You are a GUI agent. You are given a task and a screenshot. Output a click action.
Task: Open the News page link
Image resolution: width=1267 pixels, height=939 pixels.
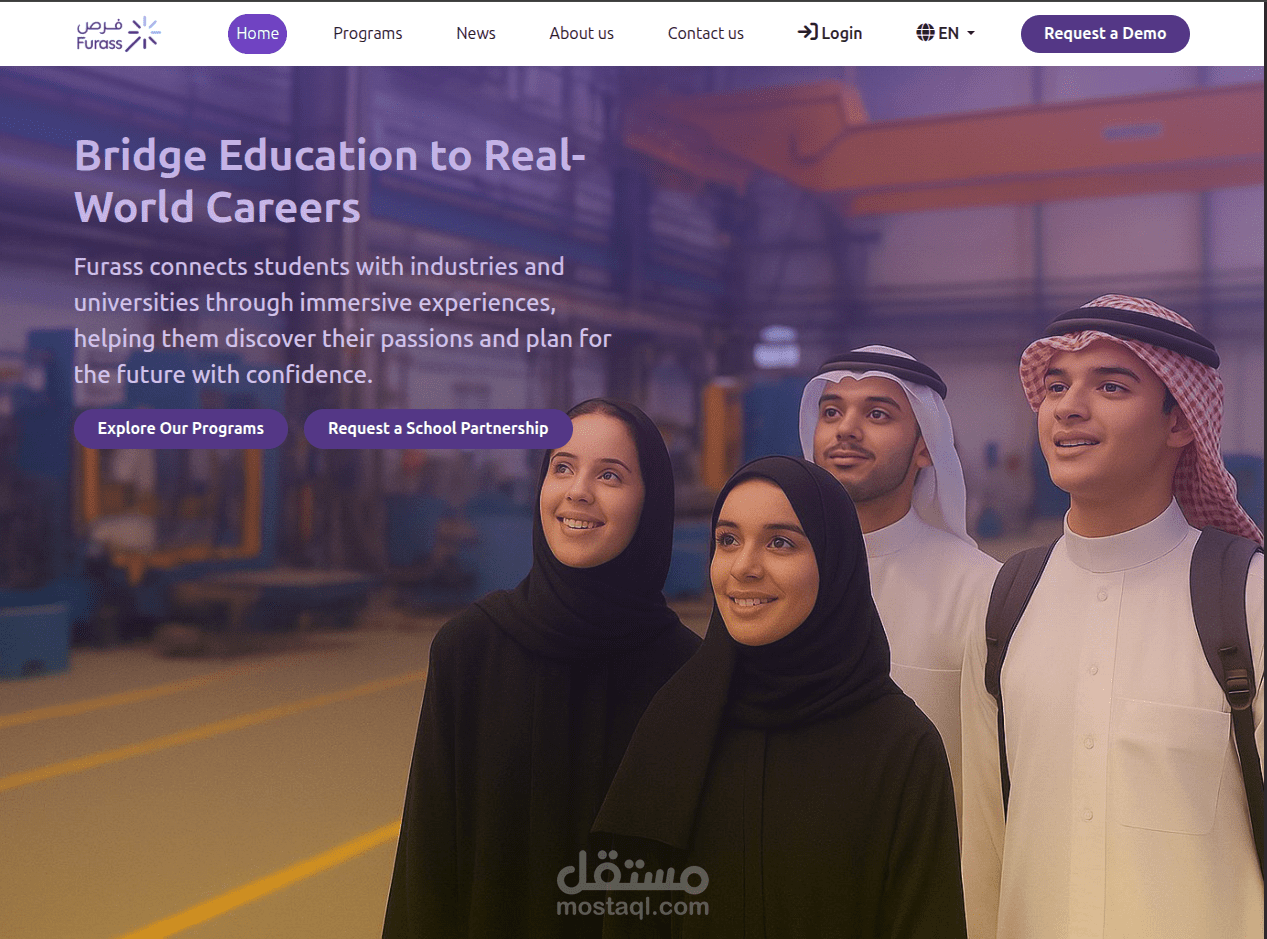476,34
